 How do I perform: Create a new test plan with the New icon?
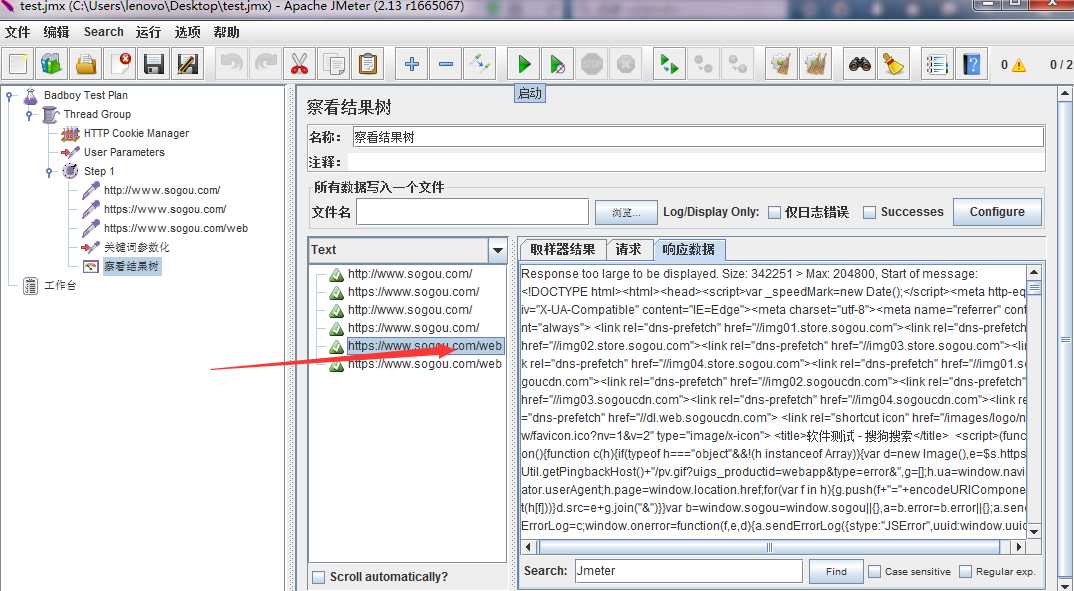[x=18, y=64]
